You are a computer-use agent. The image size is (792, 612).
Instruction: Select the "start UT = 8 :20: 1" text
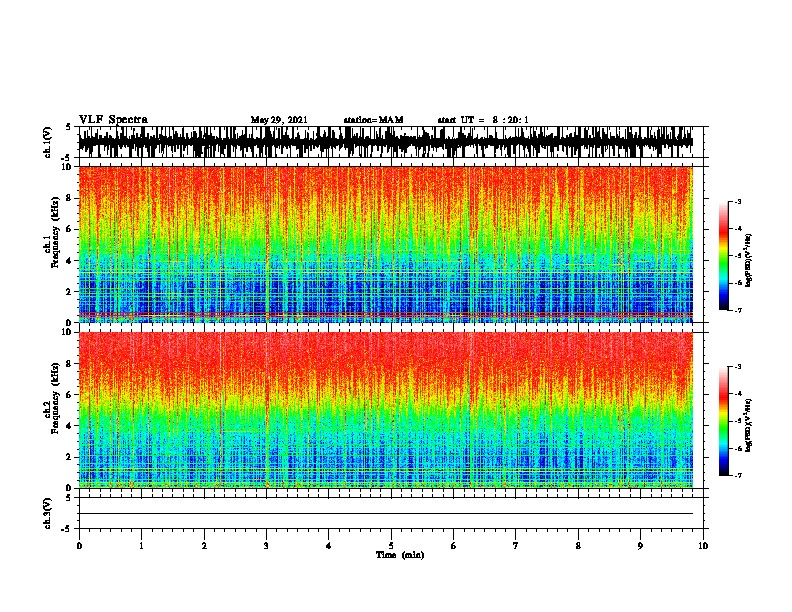(x=483, y=120)
